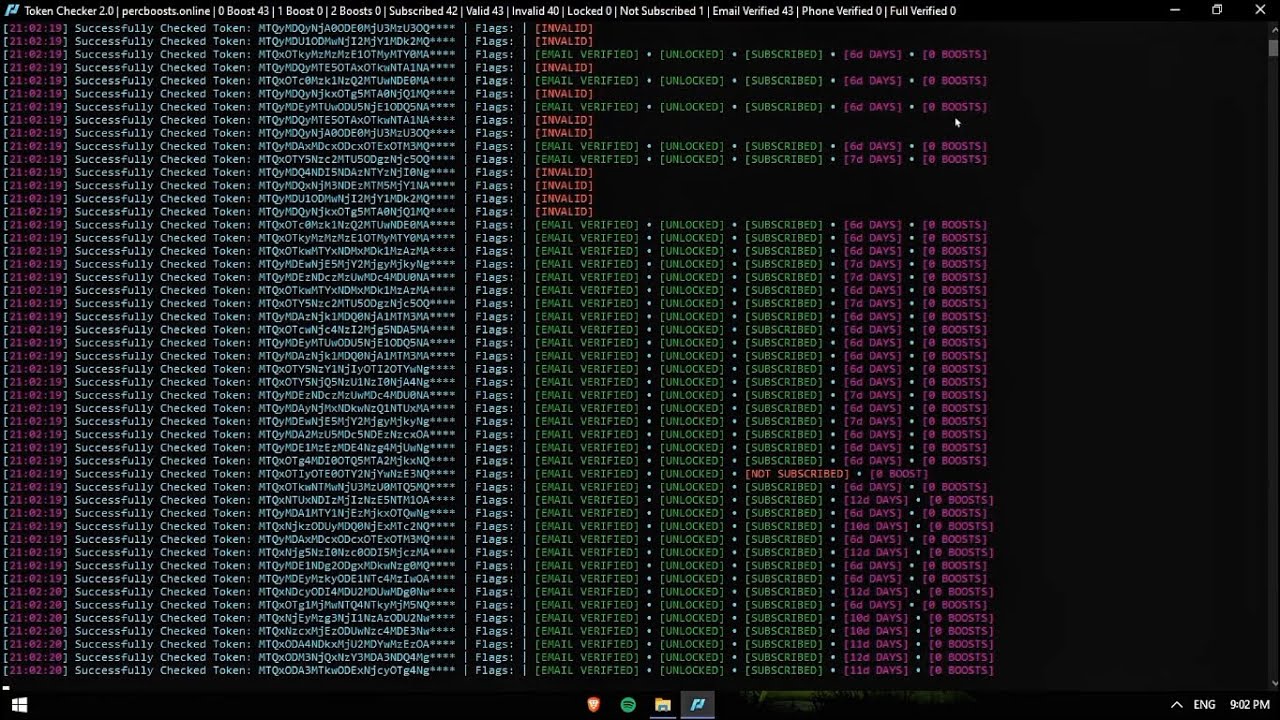Open the 9:02 PM taskbar clock
This screenshot has width=1280, height=720.
point(1249,705)
